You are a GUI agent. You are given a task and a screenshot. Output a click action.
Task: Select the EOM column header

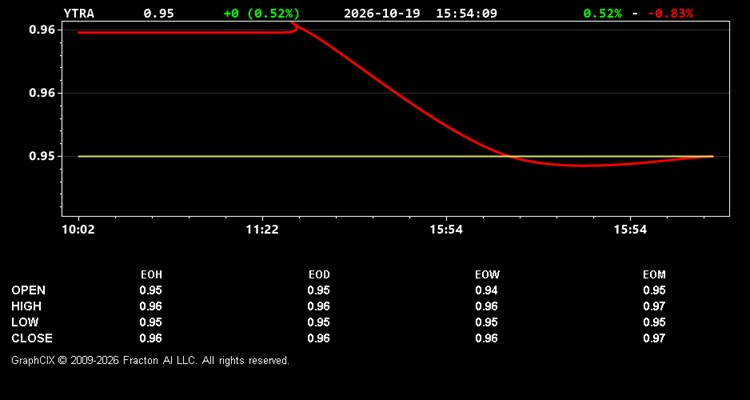(x=654, y=275)
